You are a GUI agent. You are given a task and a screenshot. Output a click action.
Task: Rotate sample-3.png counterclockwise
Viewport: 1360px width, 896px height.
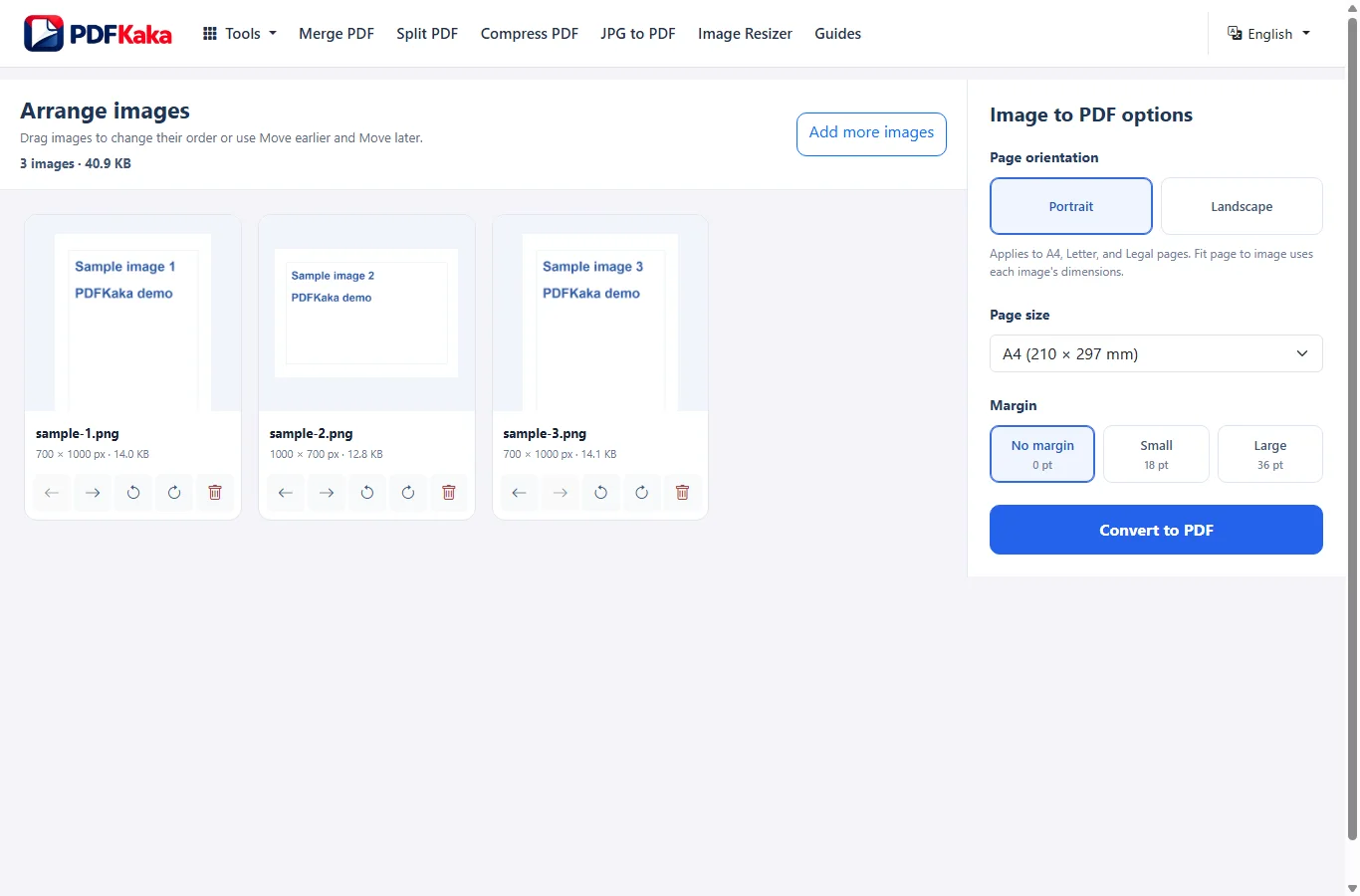point(601,493)
